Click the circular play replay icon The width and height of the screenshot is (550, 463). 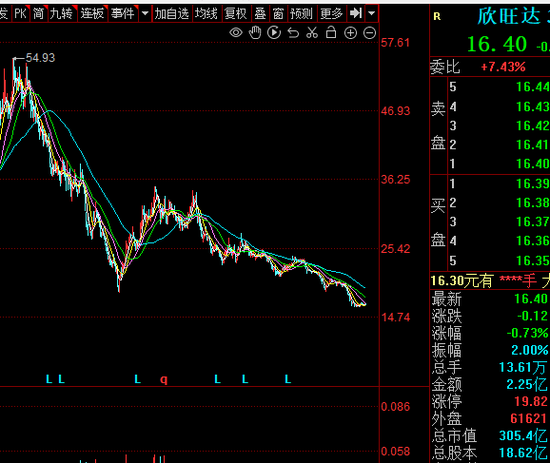[x=274, y=33]
